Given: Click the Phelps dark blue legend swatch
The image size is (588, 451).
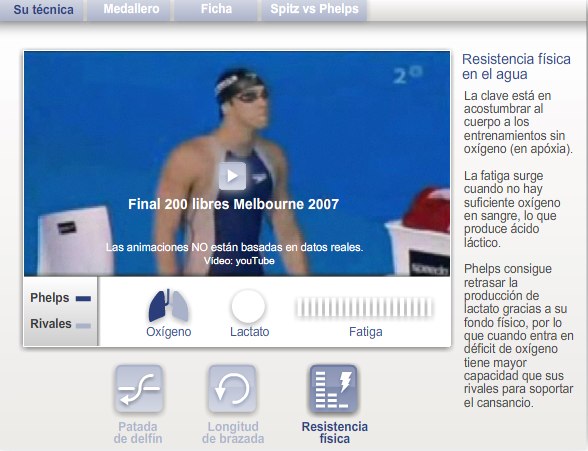Looking at the screenshot, I should 83,299.
